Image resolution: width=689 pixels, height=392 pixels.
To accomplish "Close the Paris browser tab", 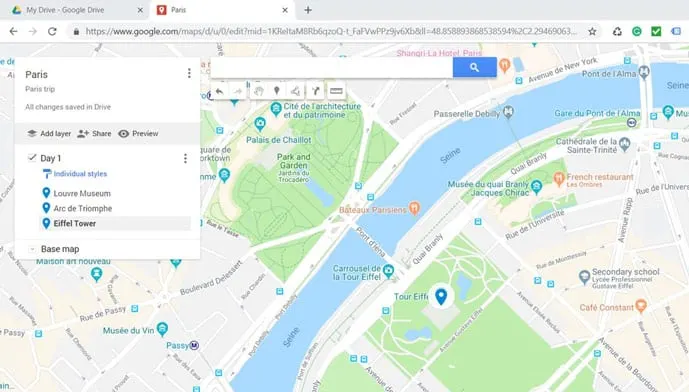I will click(285, 10).
